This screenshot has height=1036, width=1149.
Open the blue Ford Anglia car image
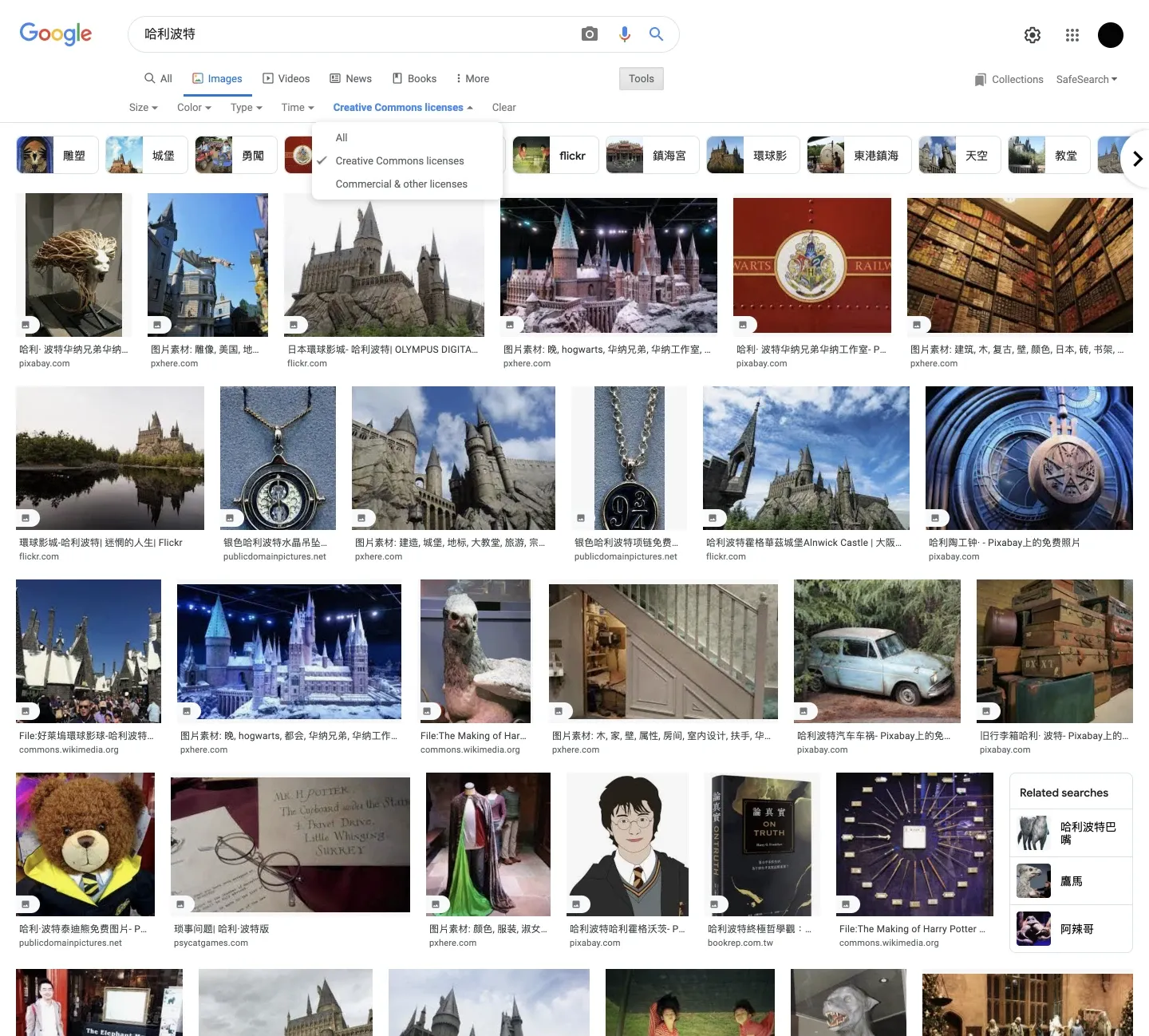877,651
